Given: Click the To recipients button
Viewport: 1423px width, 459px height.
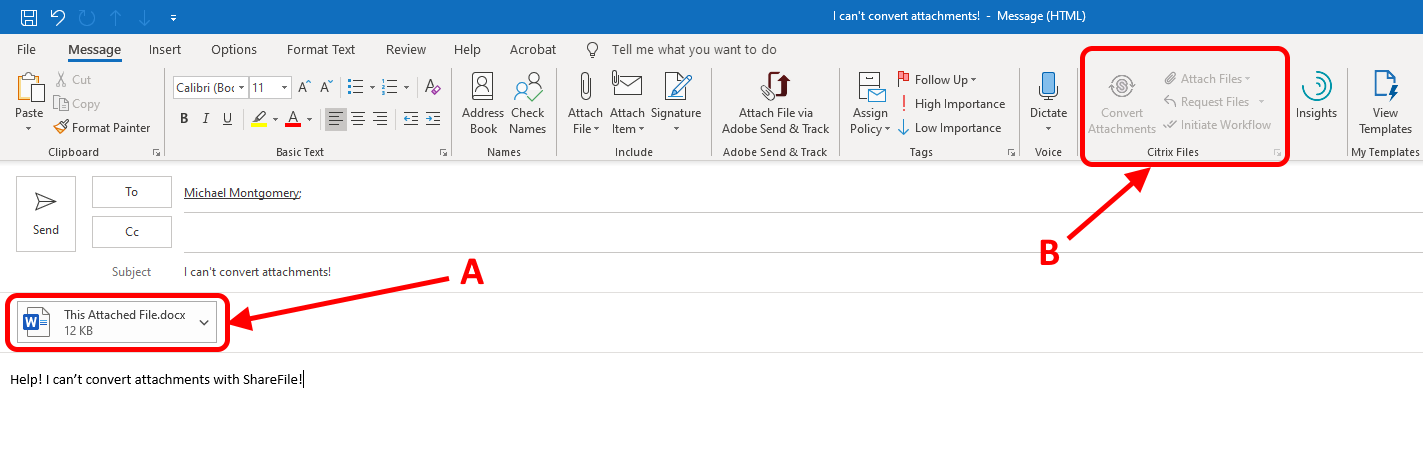Looking at the screenshot, I should coord(132,193).
